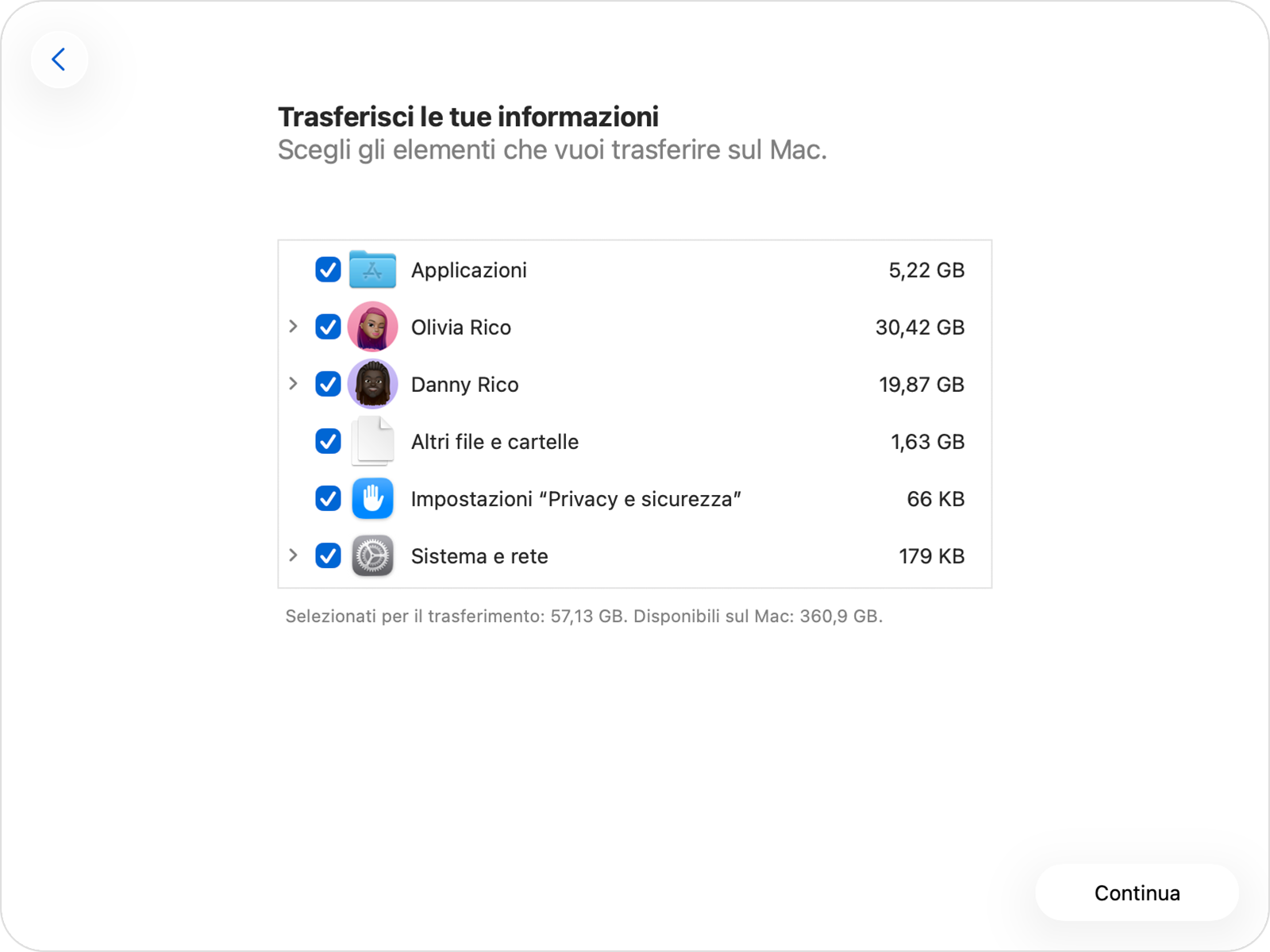The height and width of the screenshot is (952, 1270).
Task: Toggle the Altri file e cartelle checkbox
Action: [x=328, y=441]
